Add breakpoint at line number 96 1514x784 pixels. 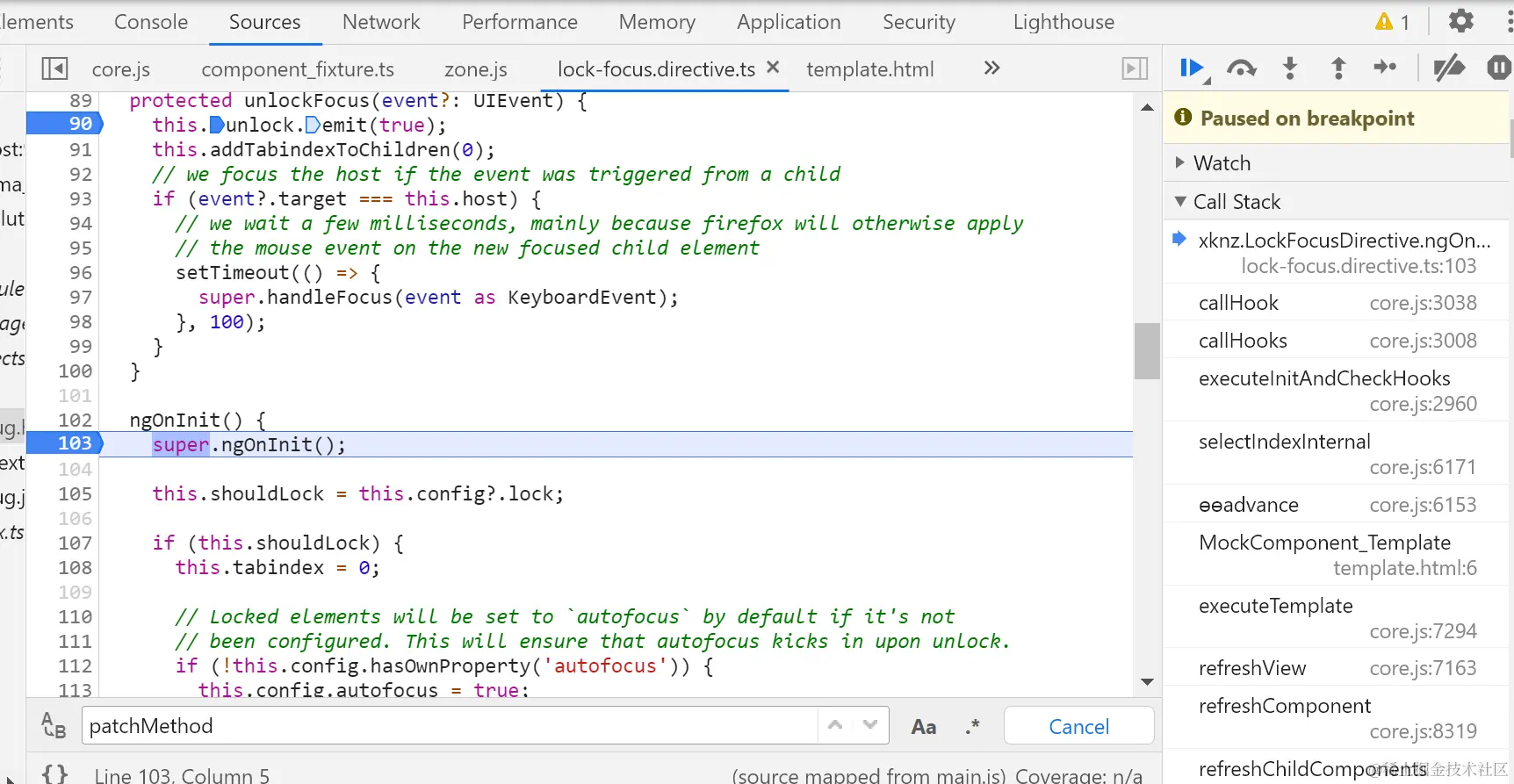pos(80,273)
